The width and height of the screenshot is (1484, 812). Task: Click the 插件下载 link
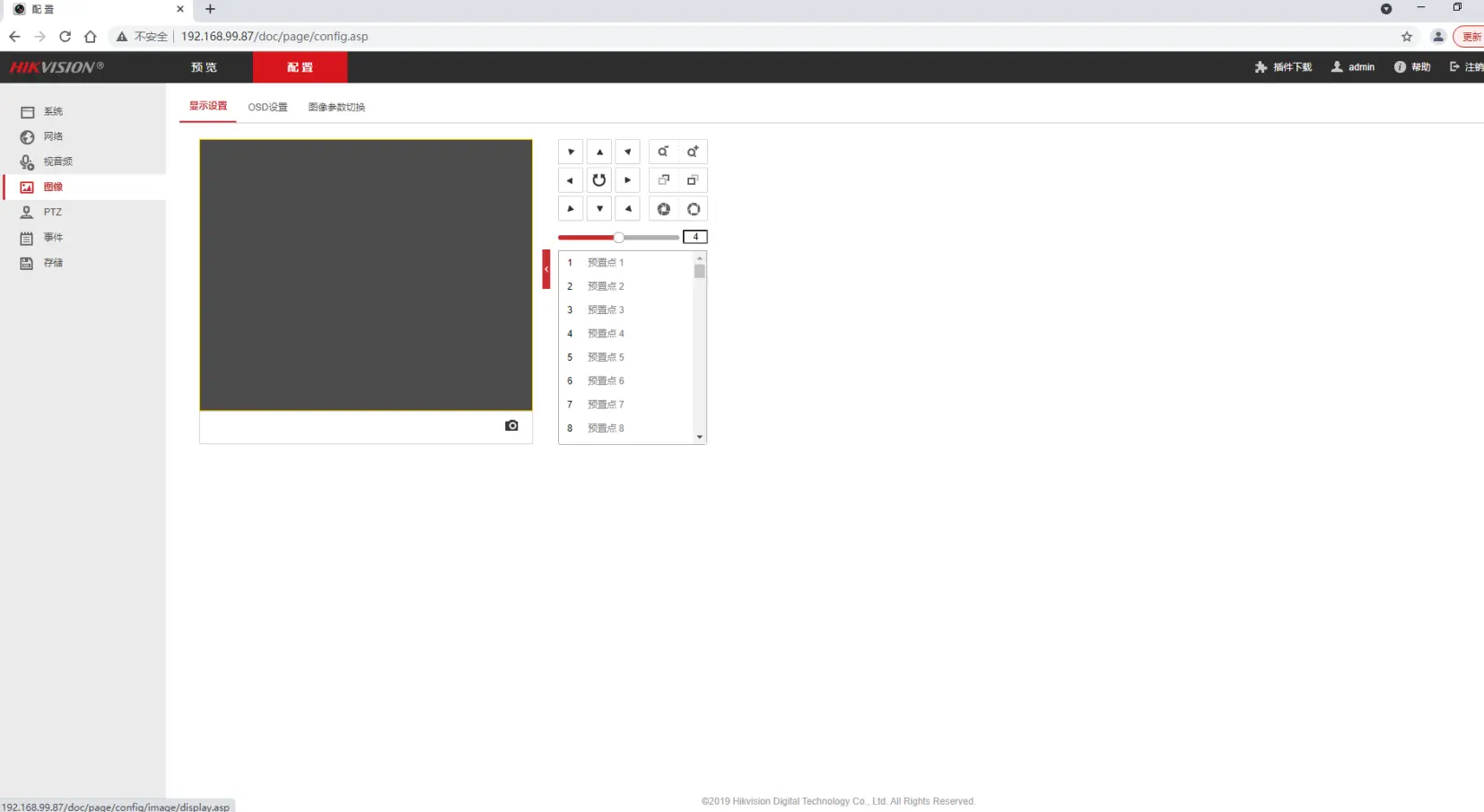(x=1283, y=67)
